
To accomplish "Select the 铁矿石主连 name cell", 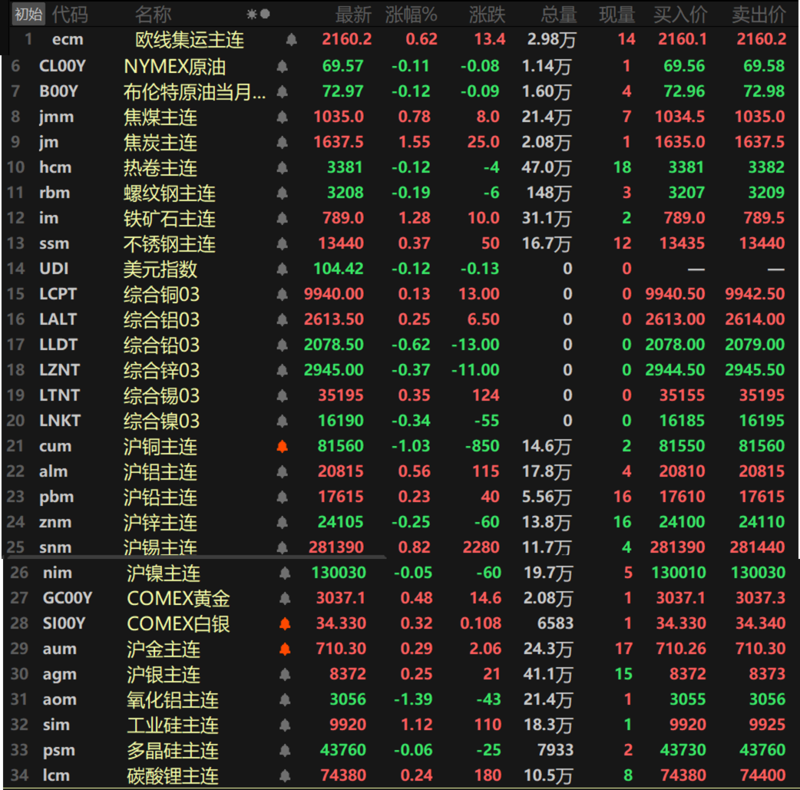I will point(169,218).
